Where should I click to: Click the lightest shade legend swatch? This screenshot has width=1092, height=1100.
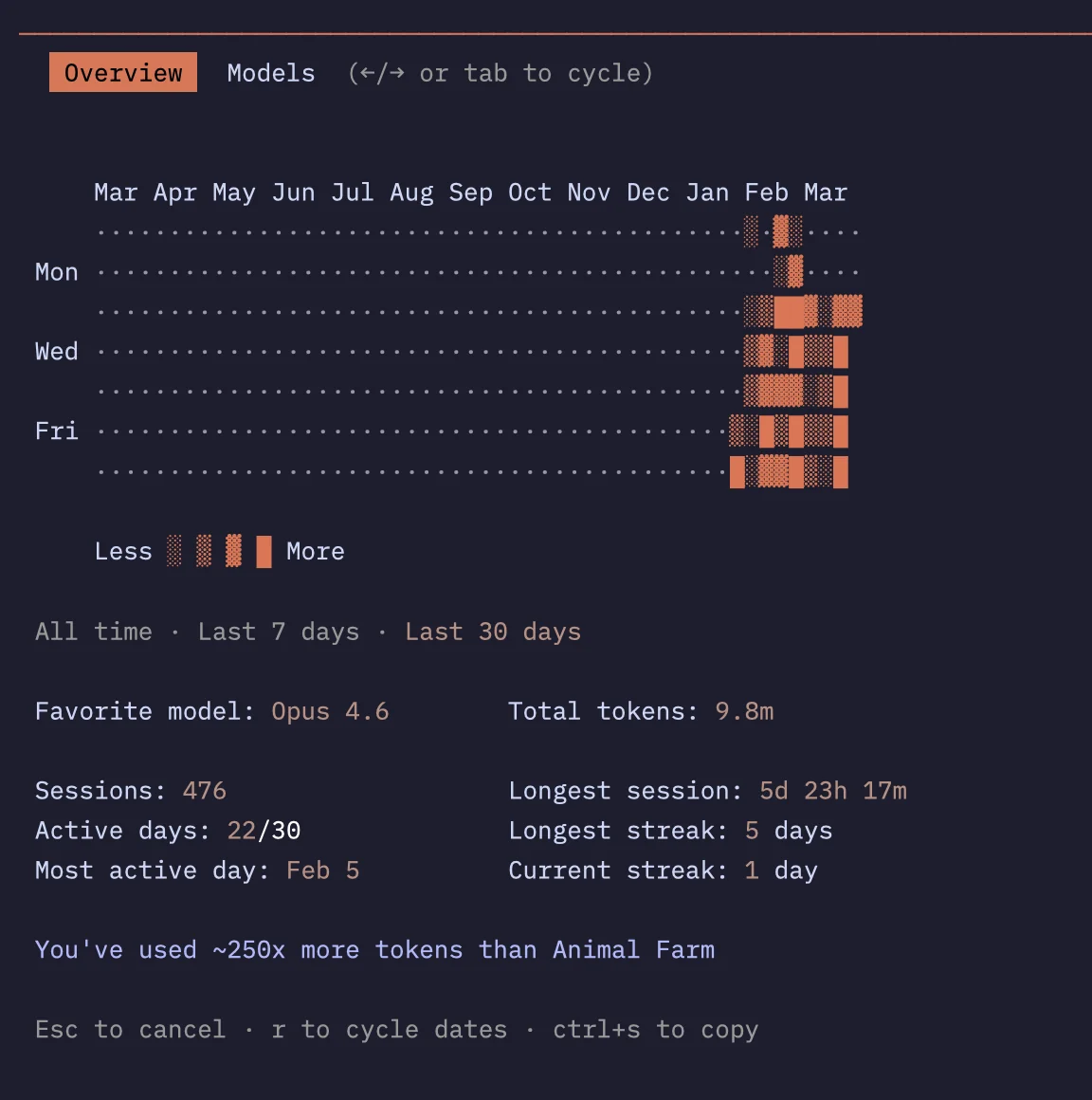[173, 551]
